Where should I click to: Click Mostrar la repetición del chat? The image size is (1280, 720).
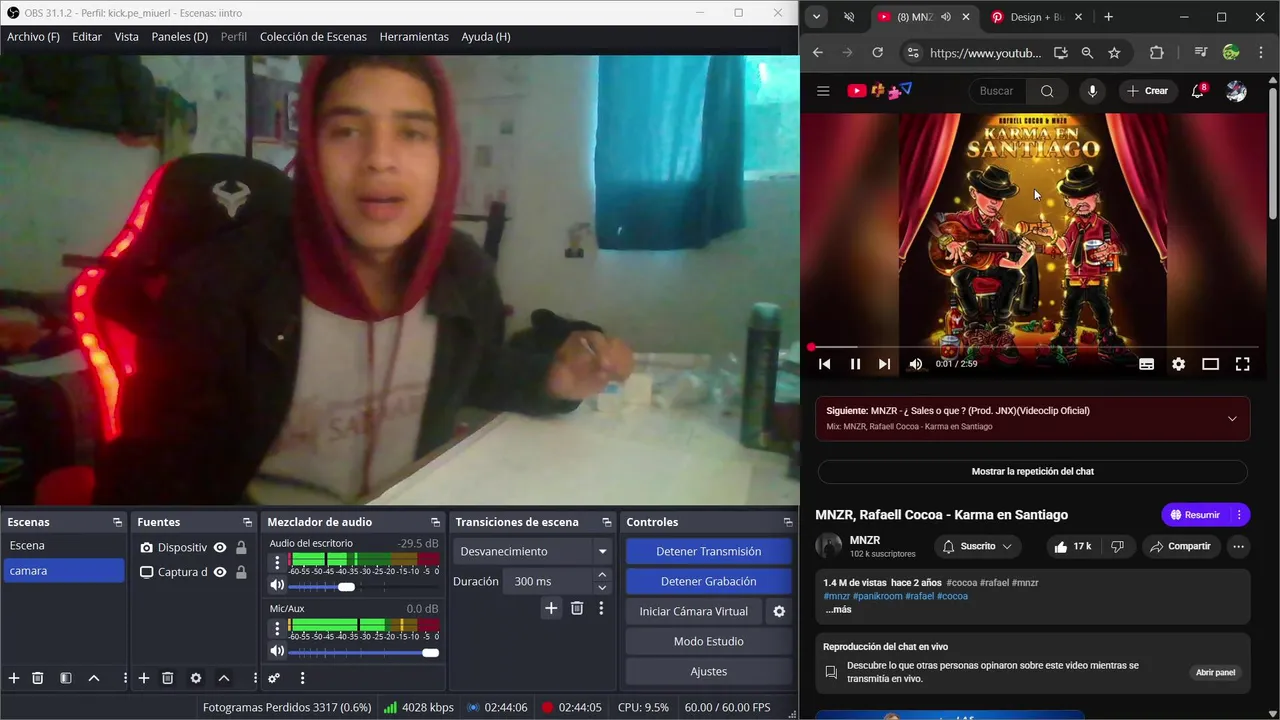[x=1032, y=471]
